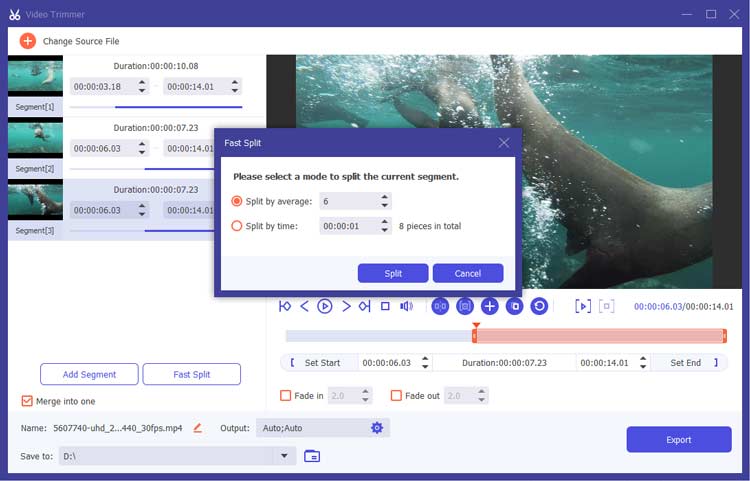Open output settings via the gear icon
This screenshot has width=750, height=481.
(x=377, y=427)
